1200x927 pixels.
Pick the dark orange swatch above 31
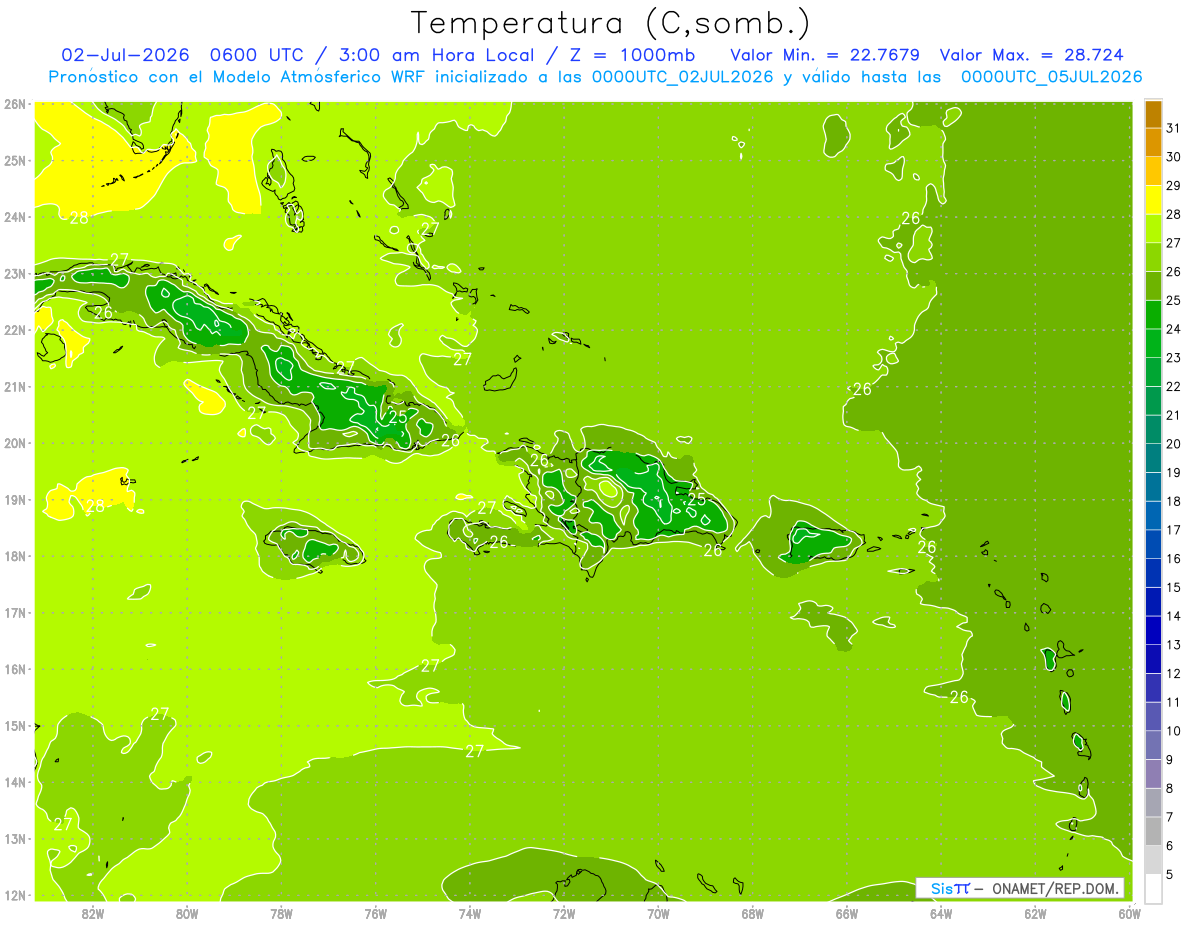[x=1153, y=114]
